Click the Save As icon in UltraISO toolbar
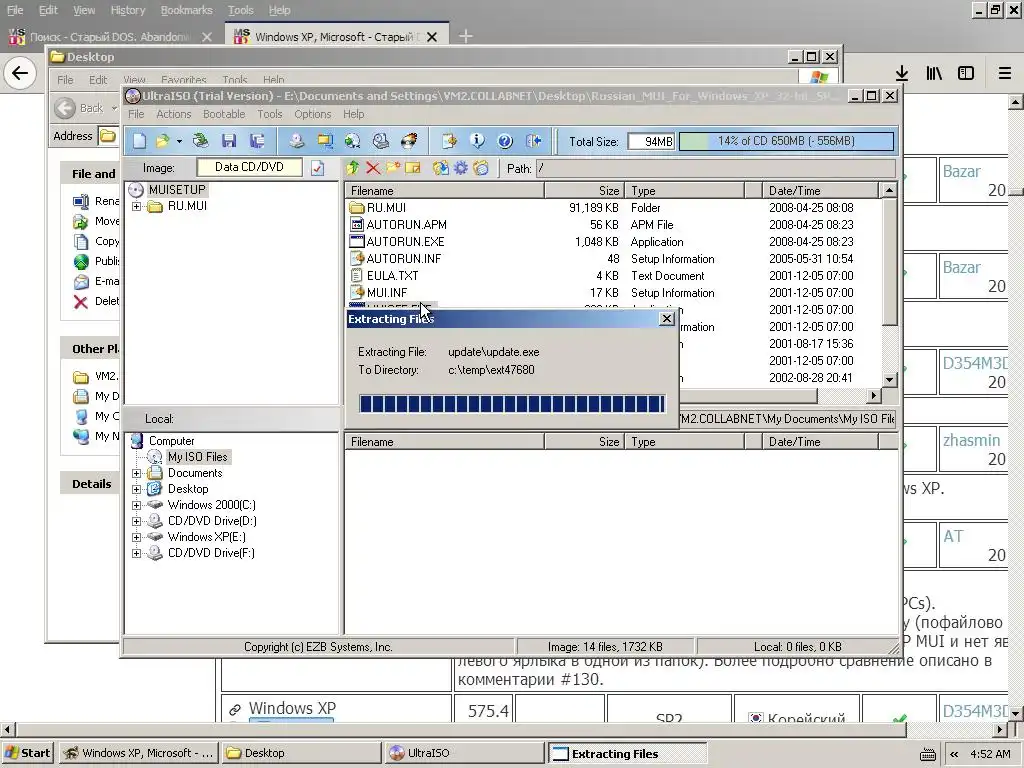1024x768 pixels. pos(257,141)
